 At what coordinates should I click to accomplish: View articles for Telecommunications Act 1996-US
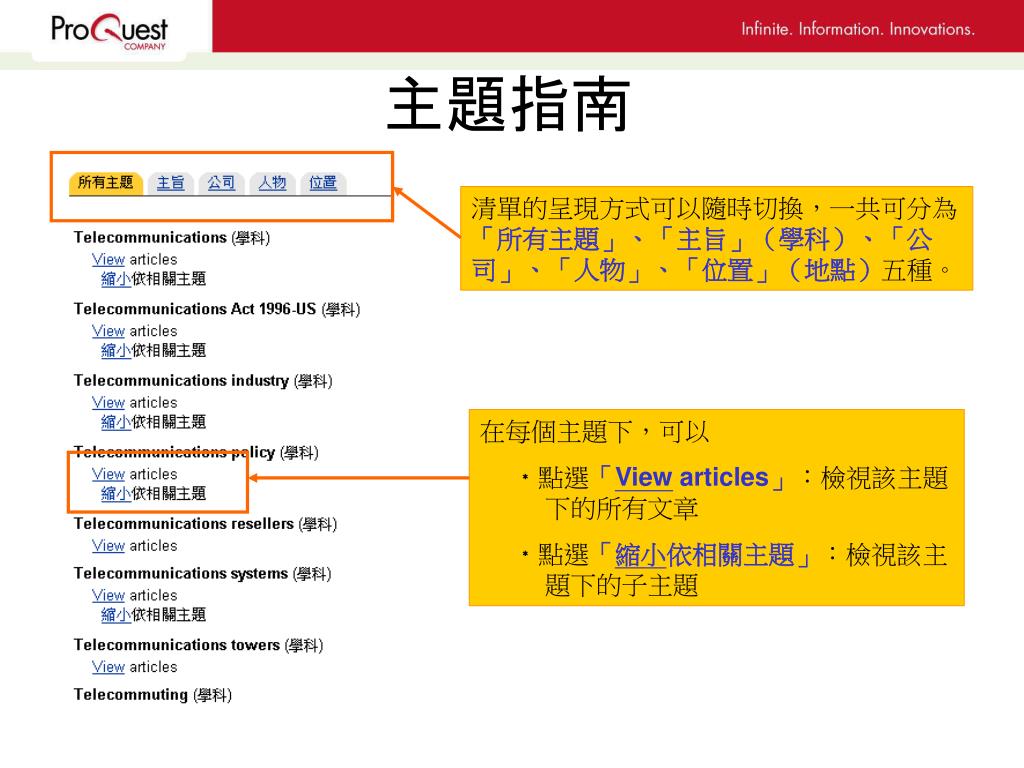click(x=108, y=331)
